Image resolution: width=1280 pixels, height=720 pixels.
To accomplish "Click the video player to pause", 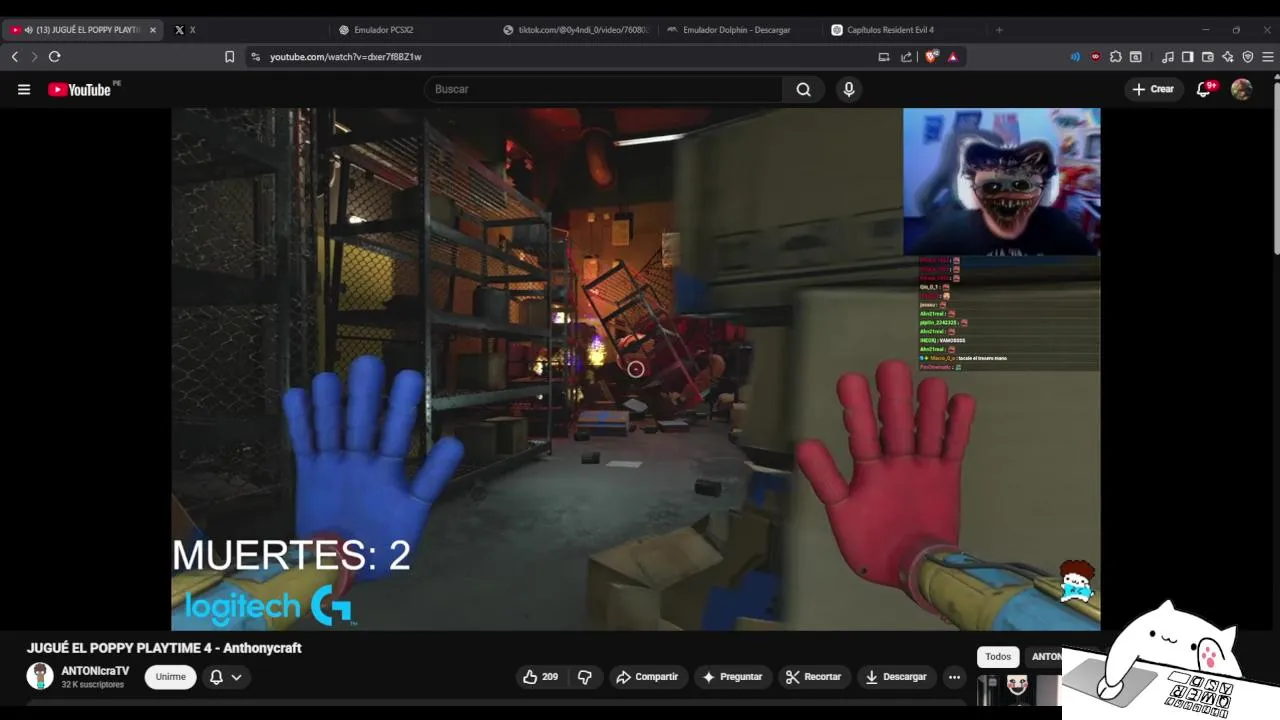I will pos(636,369).
